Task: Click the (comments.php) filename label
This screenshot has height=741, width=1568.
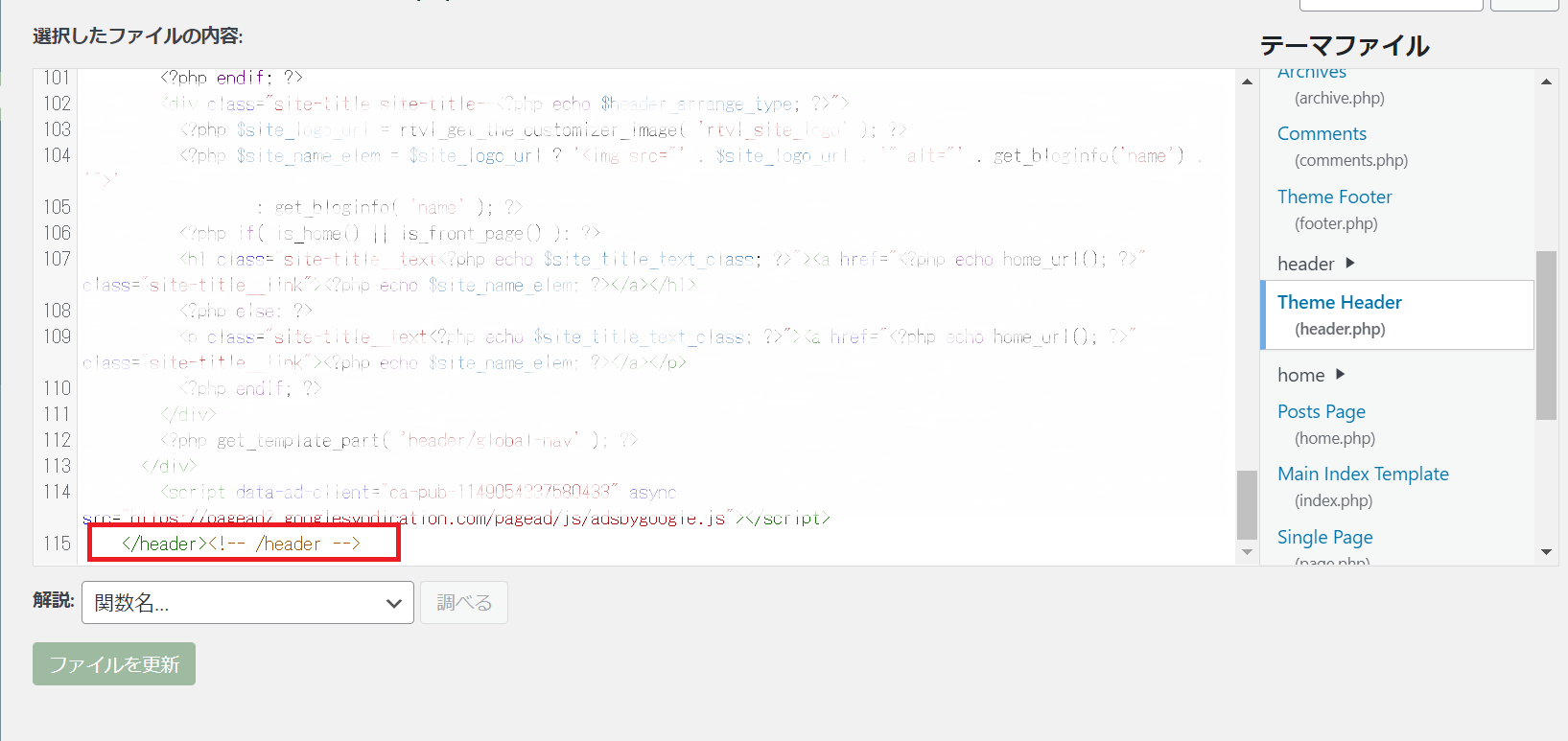Action: 1351,160
